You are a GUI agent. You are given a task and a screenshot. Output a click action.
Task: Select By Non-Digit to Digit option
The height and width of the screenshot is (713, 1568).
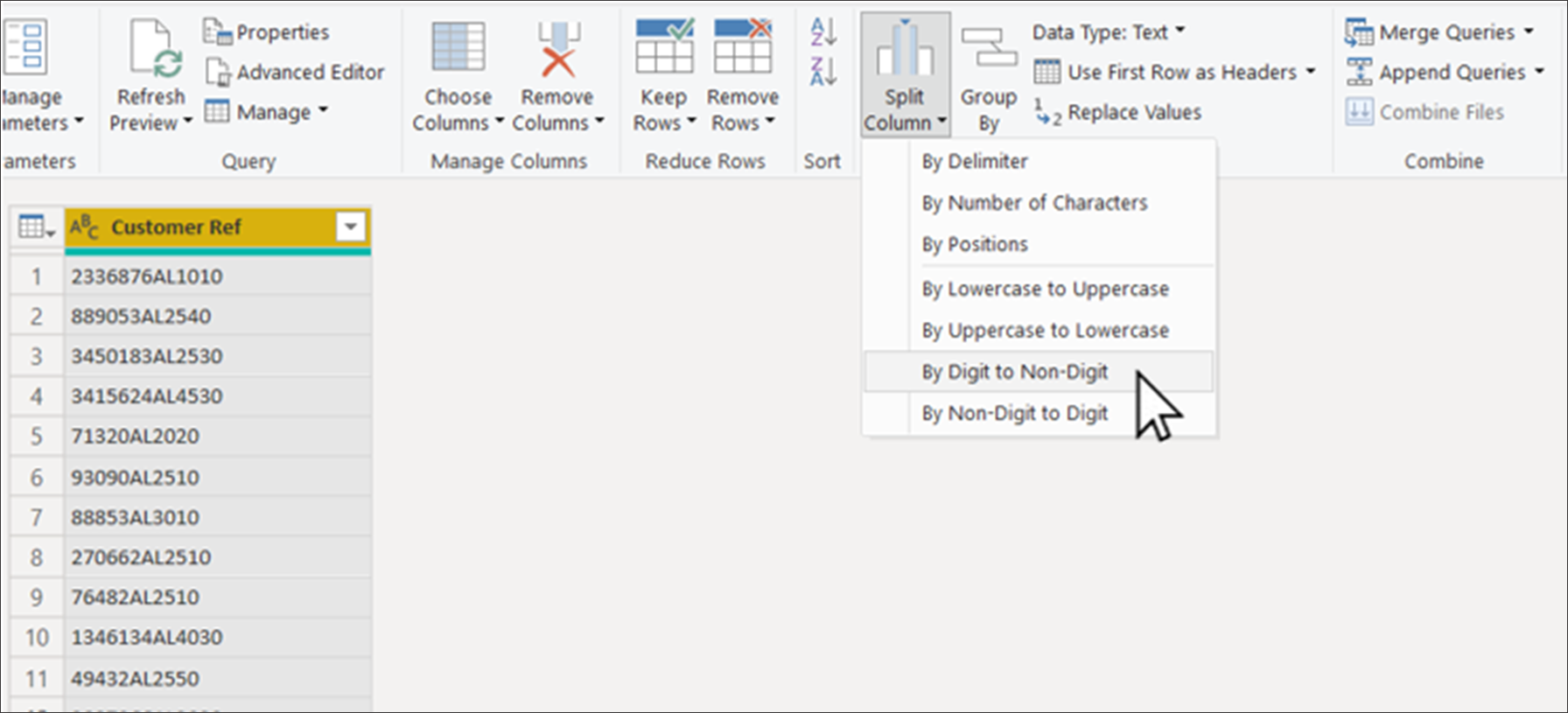1014,414
